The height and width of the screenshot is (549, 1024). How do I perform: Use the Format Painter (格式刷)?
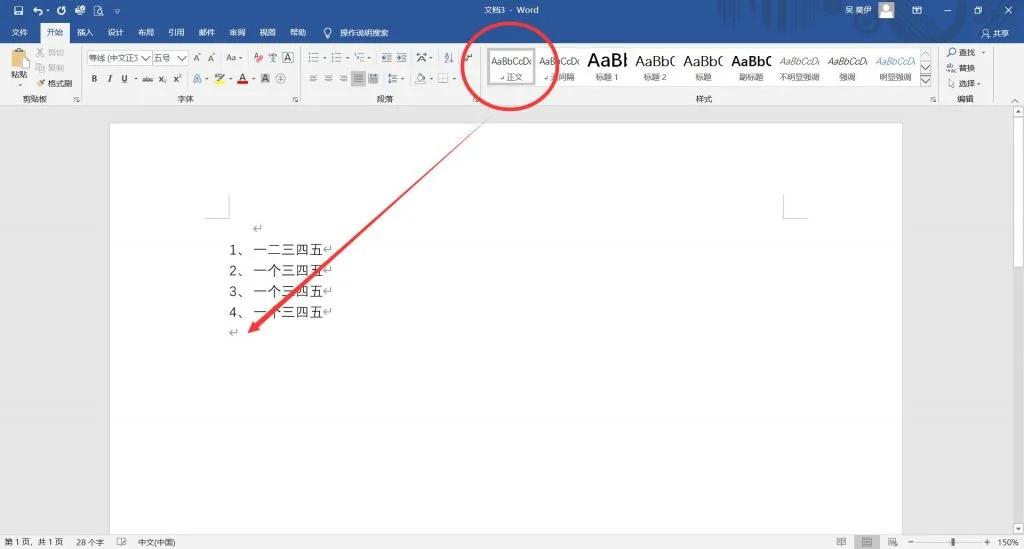[54, 83]
